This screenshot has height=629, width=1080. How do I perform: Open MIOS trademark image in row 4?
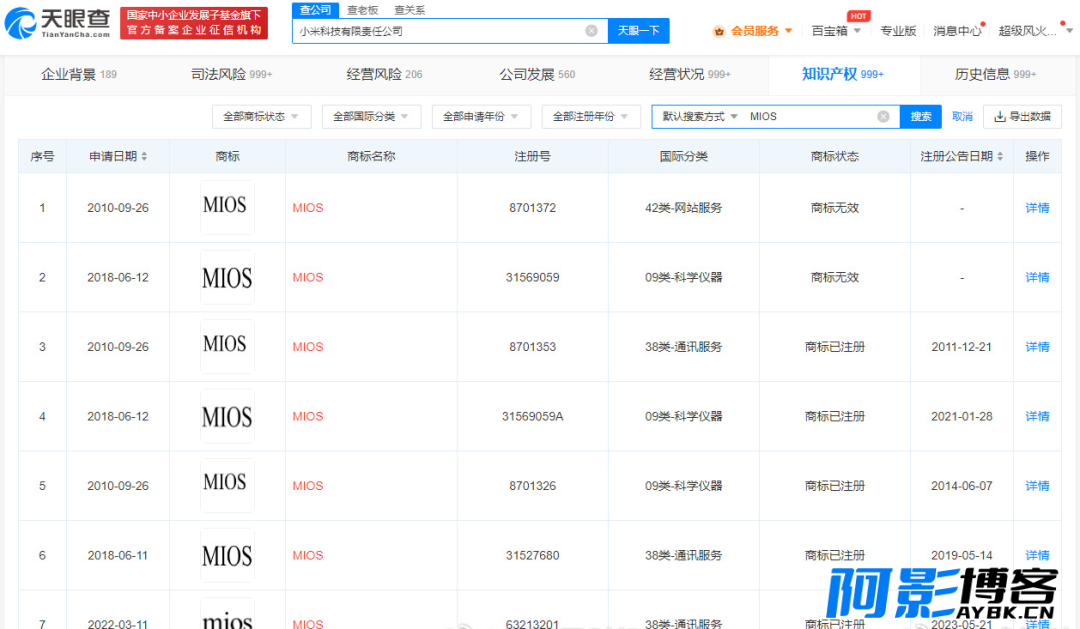(x=226, y=416)
